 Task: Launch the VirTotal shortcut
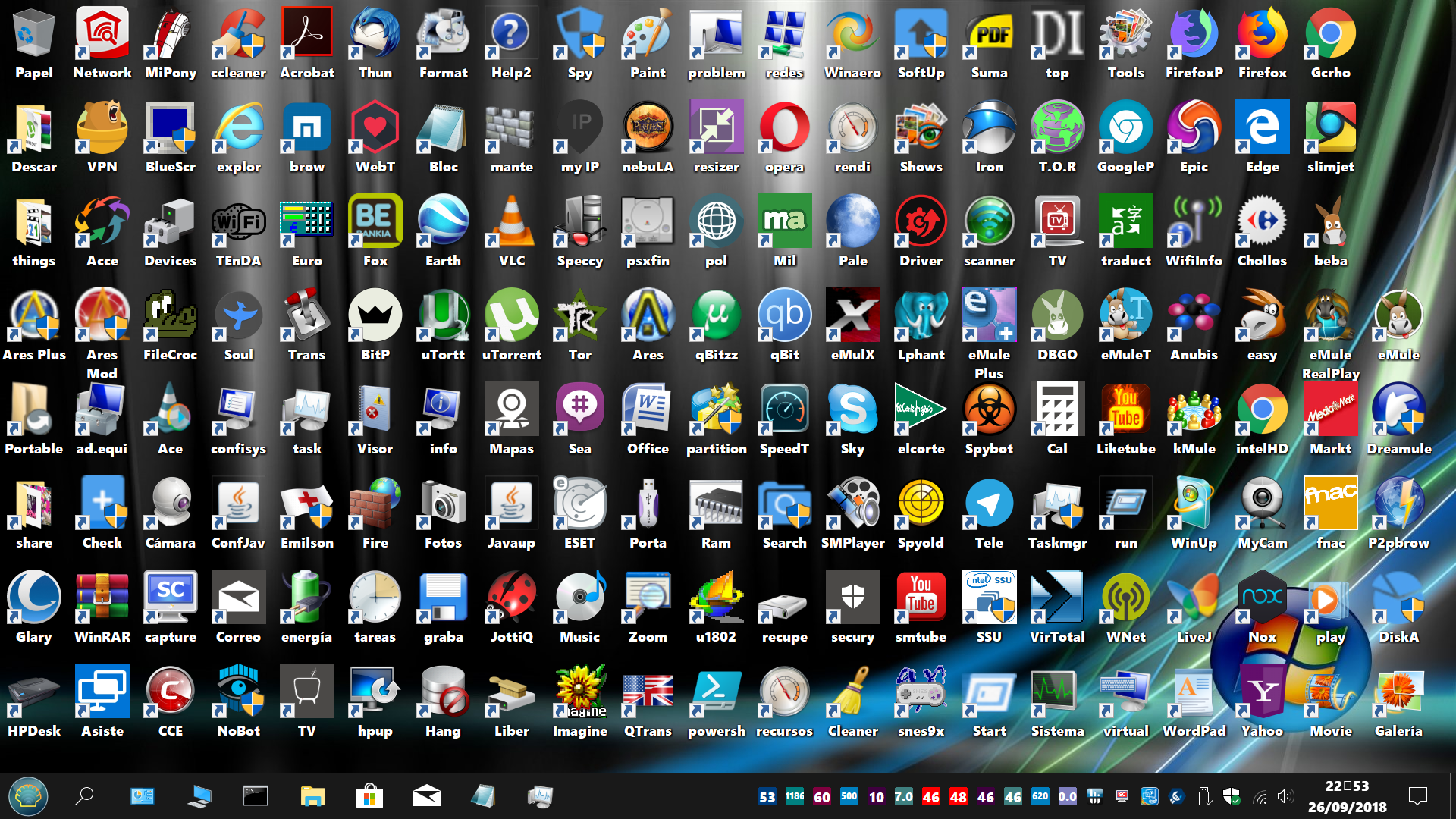click(x=1058, y=607)
